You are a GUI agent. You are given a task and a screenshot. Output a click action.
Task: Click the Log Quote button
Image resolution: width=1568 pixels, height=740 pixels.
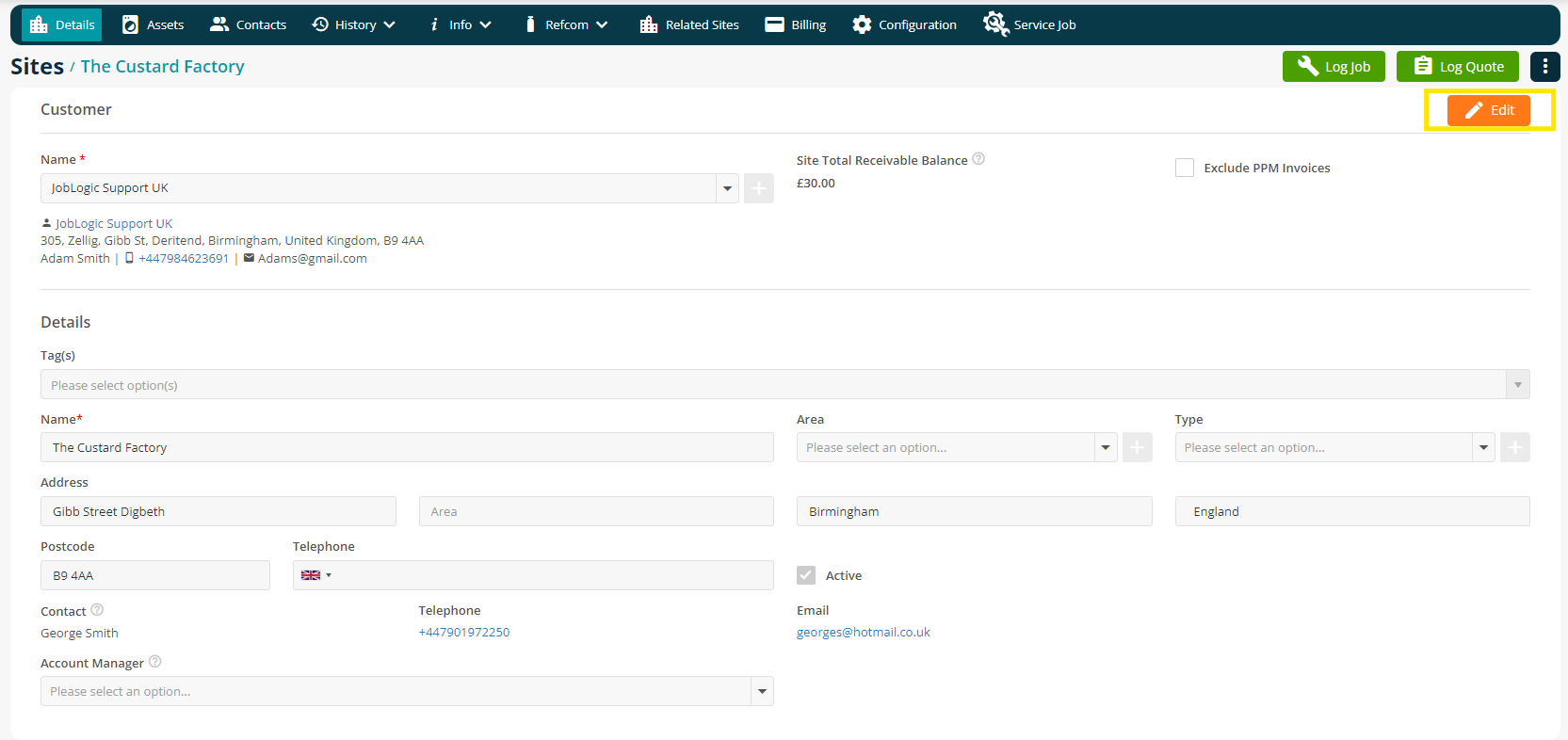point(1458,66)
